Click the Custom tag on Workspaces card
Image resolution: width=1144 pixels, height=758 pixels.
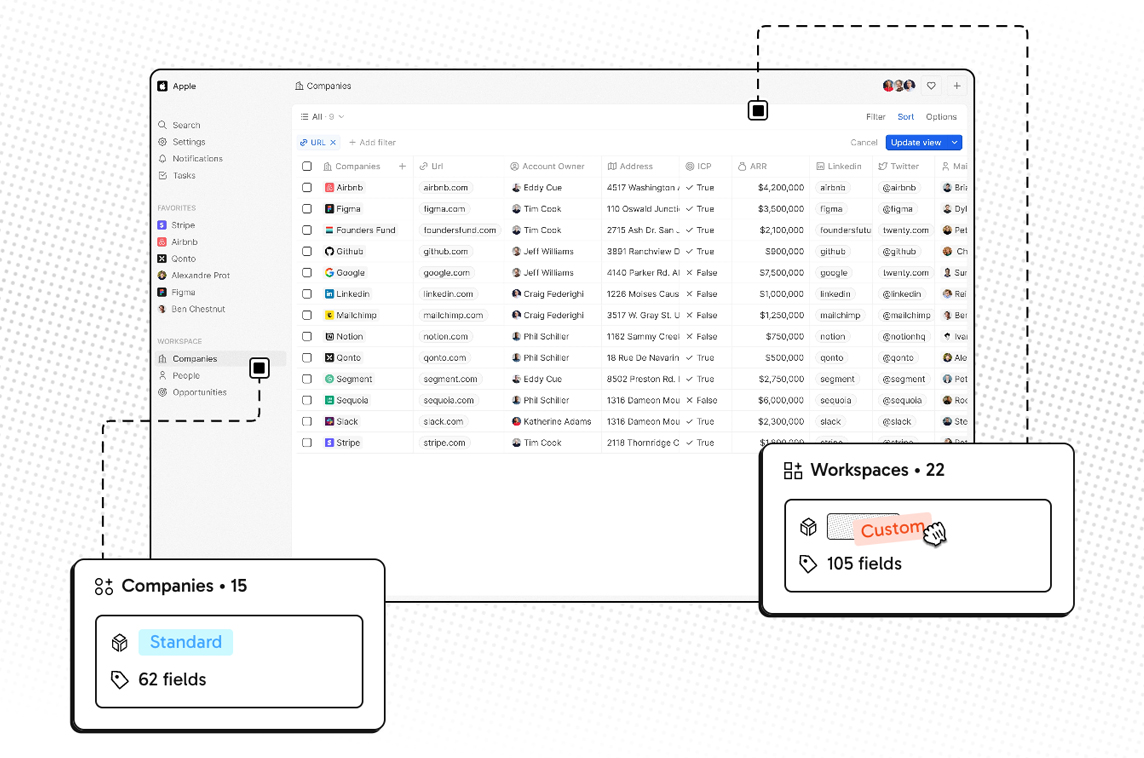(892, 528)
